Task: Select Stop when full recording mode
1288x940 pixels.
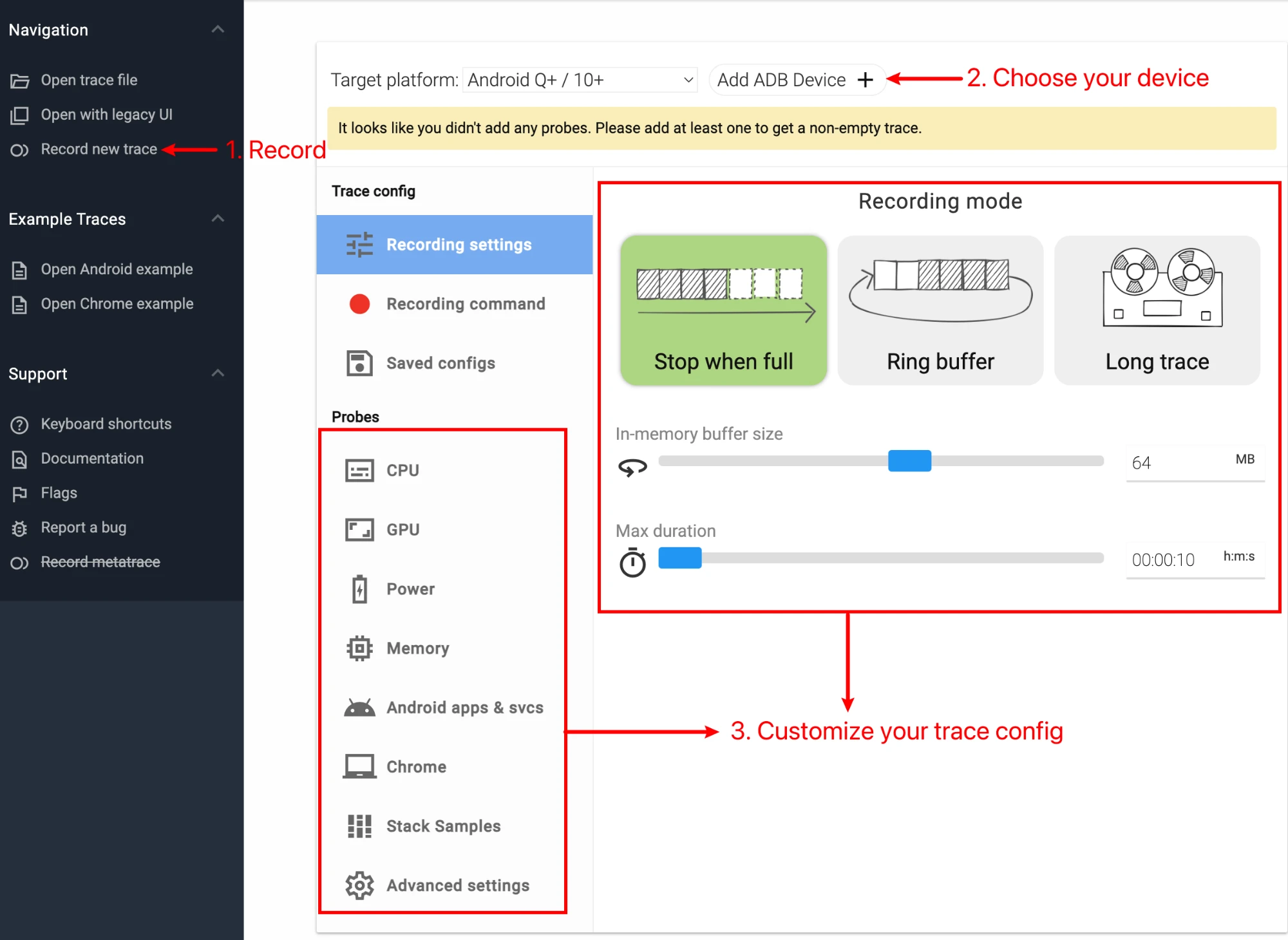Action: (723, 310)
